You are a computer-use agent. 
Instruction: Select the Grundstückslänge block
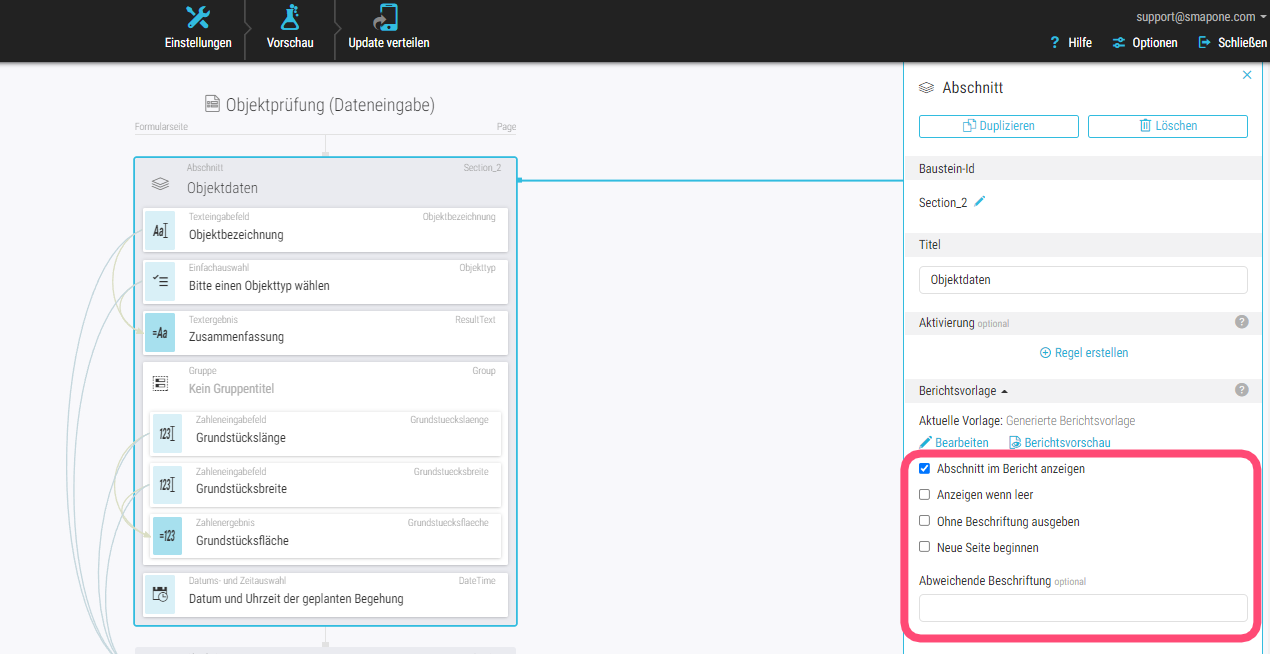pos(326,433)
